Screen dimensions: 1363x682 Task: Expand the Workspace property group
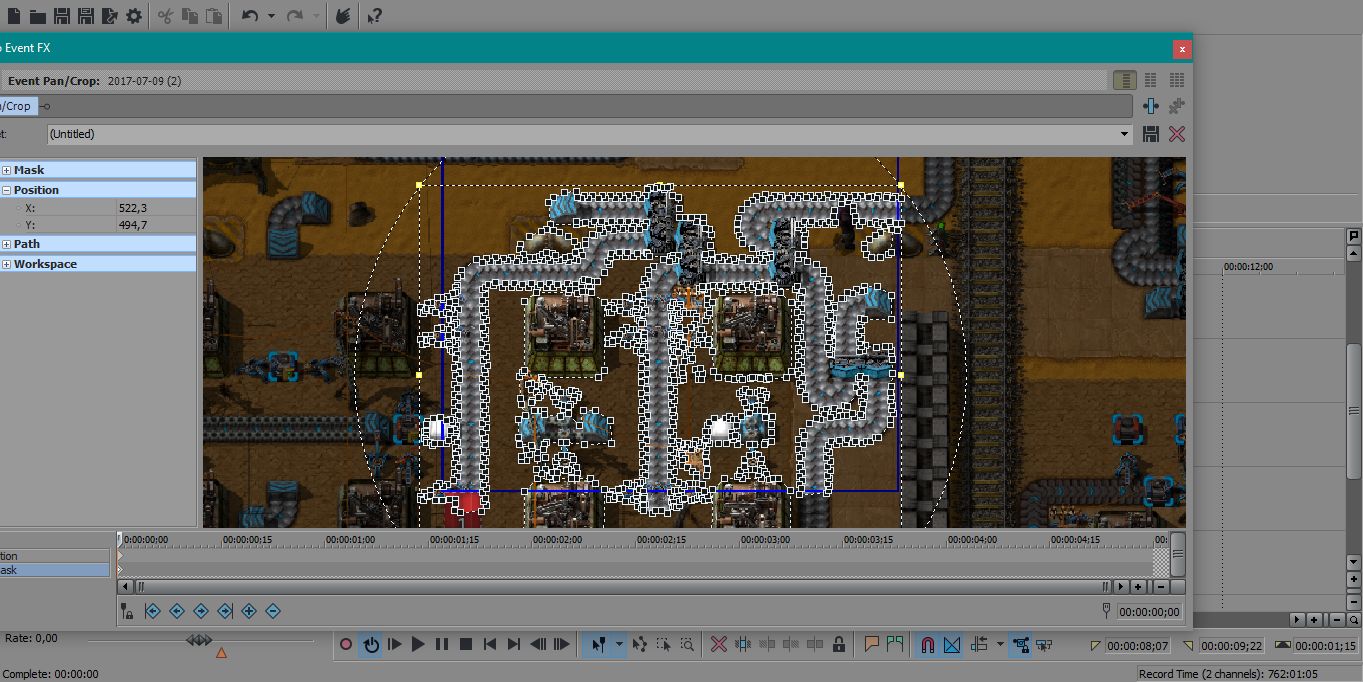point(6,264)
